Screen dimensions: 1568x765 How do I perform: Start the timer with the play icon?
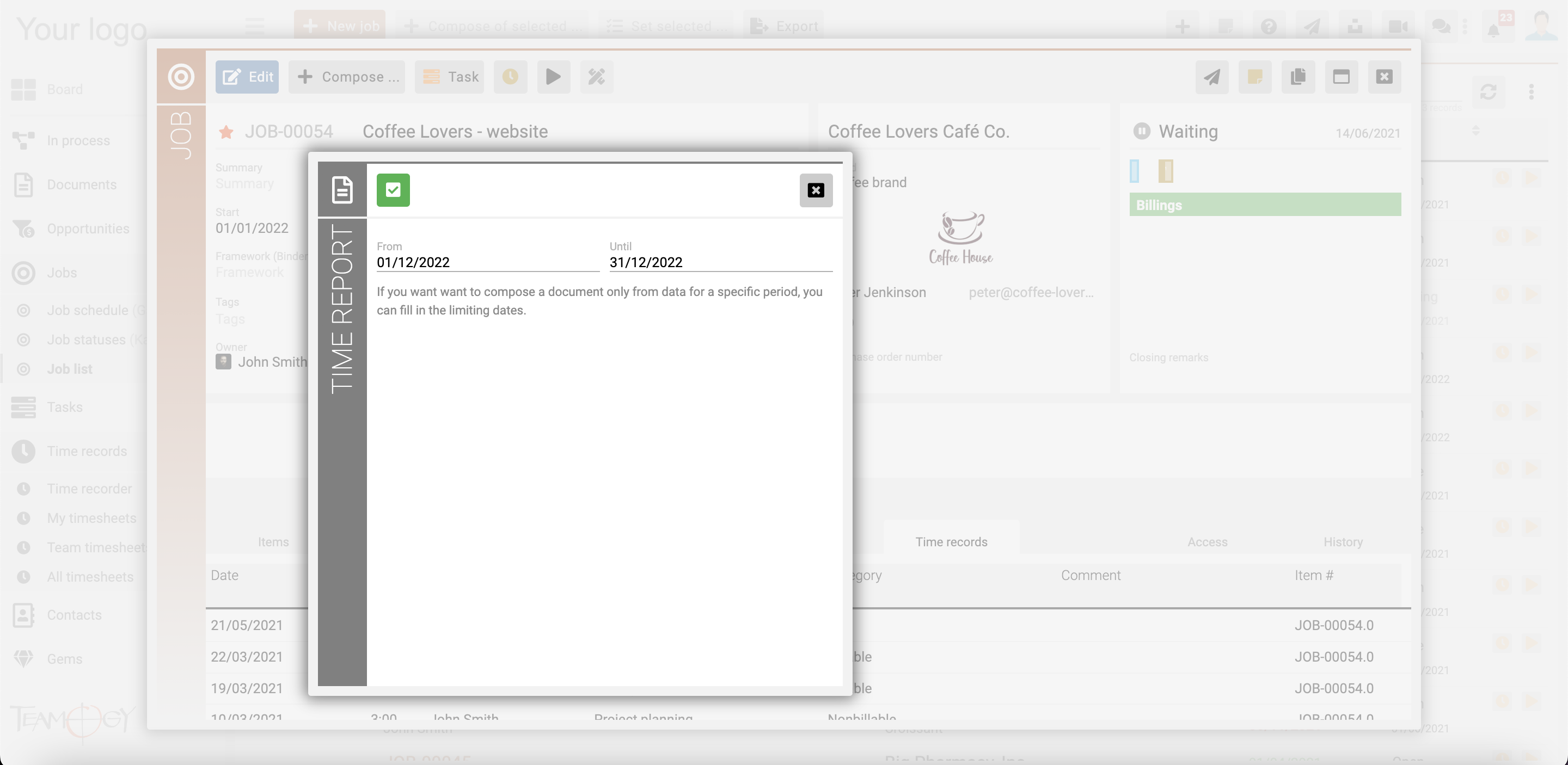(553, 77)
